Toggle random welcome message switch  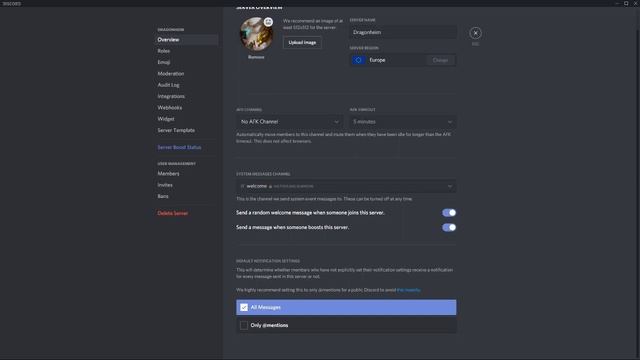pos(449,213)
